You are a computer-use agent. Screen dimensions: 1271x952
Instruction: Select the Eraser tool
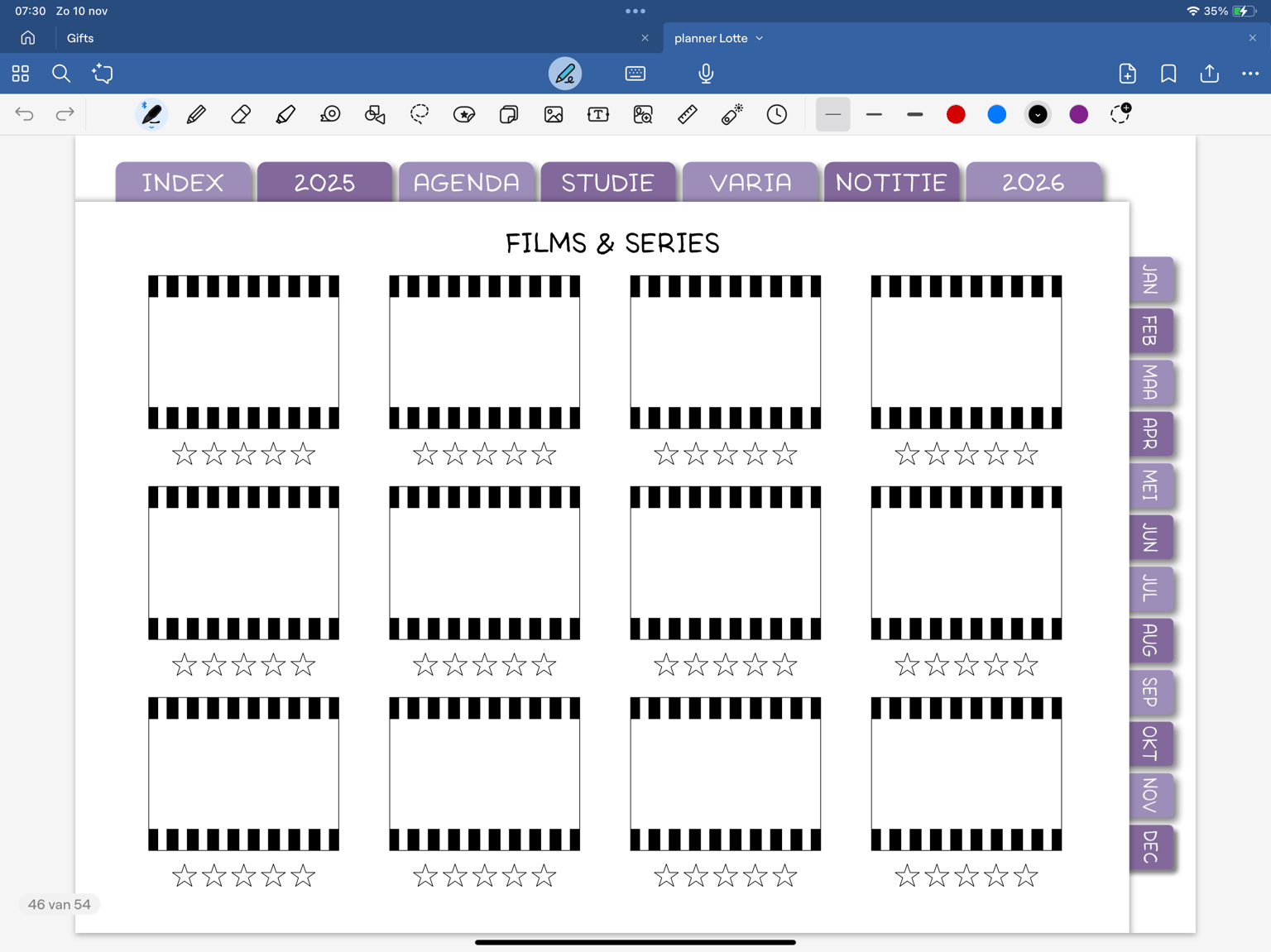click(x=241, y=114)
